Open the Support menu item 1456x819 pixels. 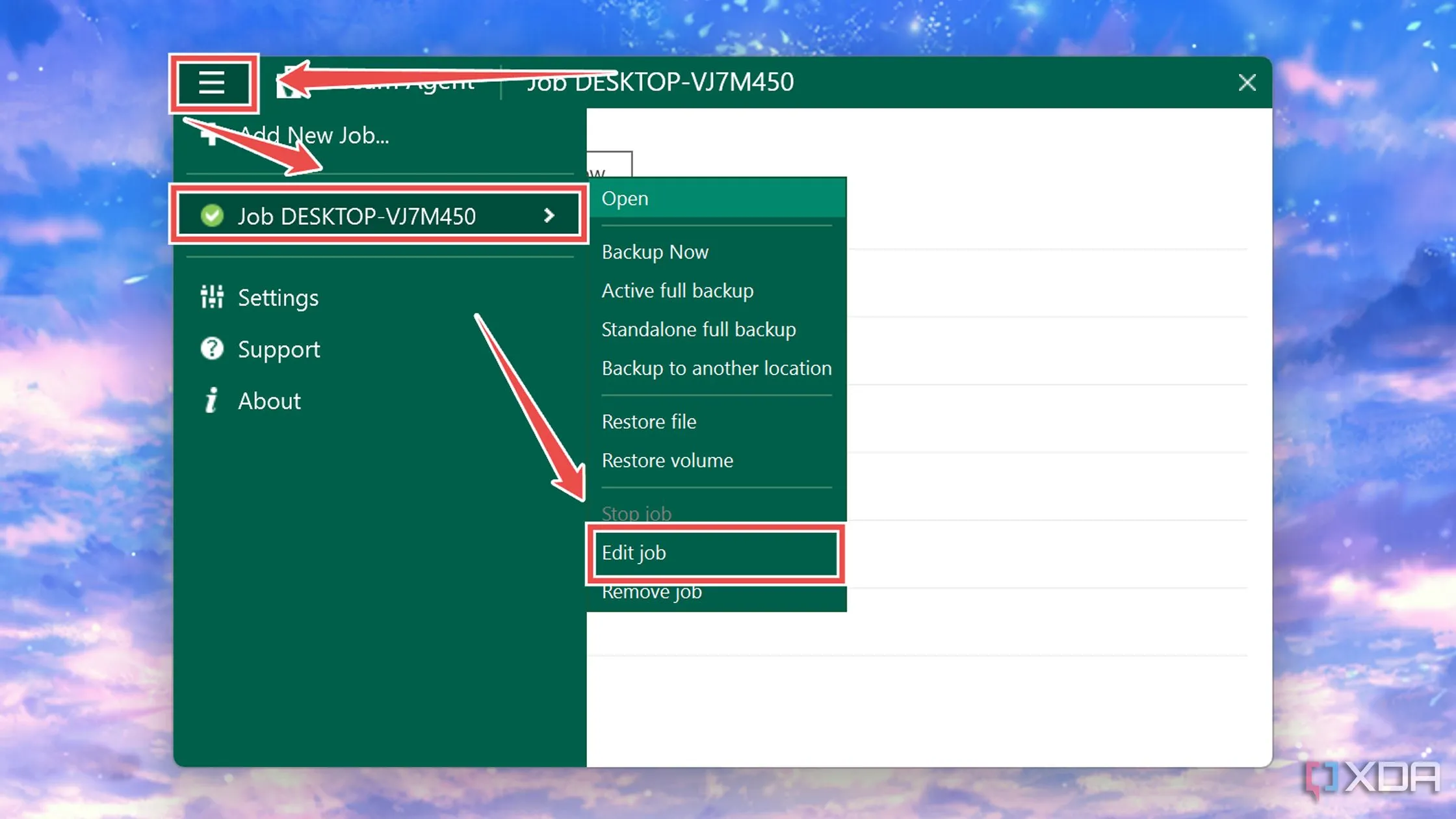[x=279, y=350]
